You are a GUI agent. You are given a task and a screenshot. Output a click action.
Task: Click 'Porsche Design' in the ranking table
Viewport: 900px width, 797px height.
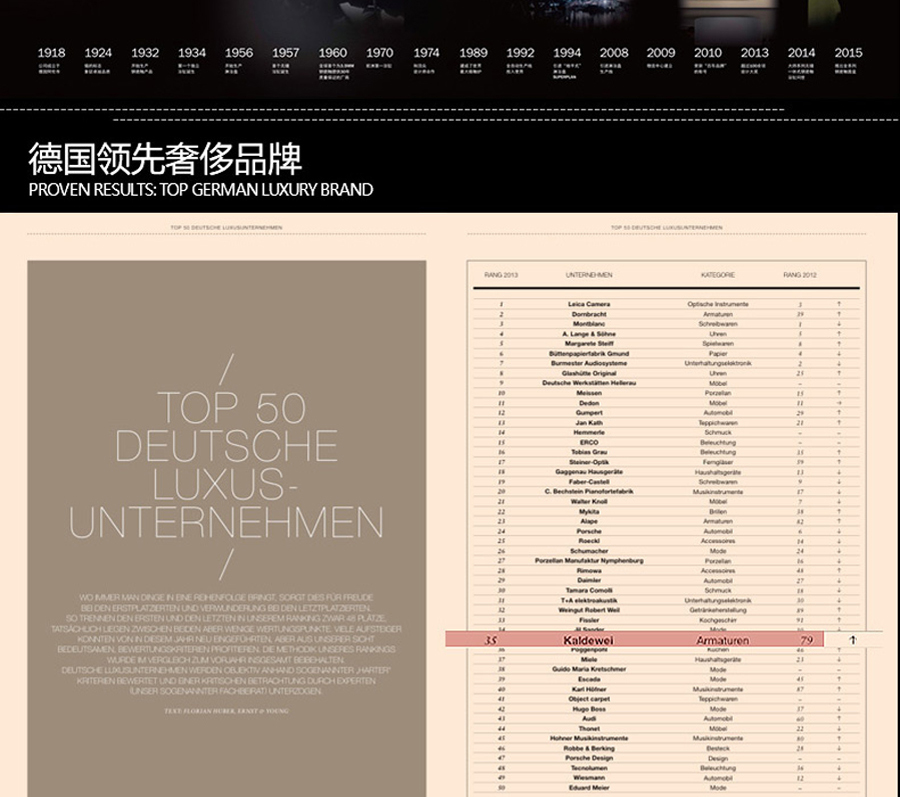pos(589,758)
